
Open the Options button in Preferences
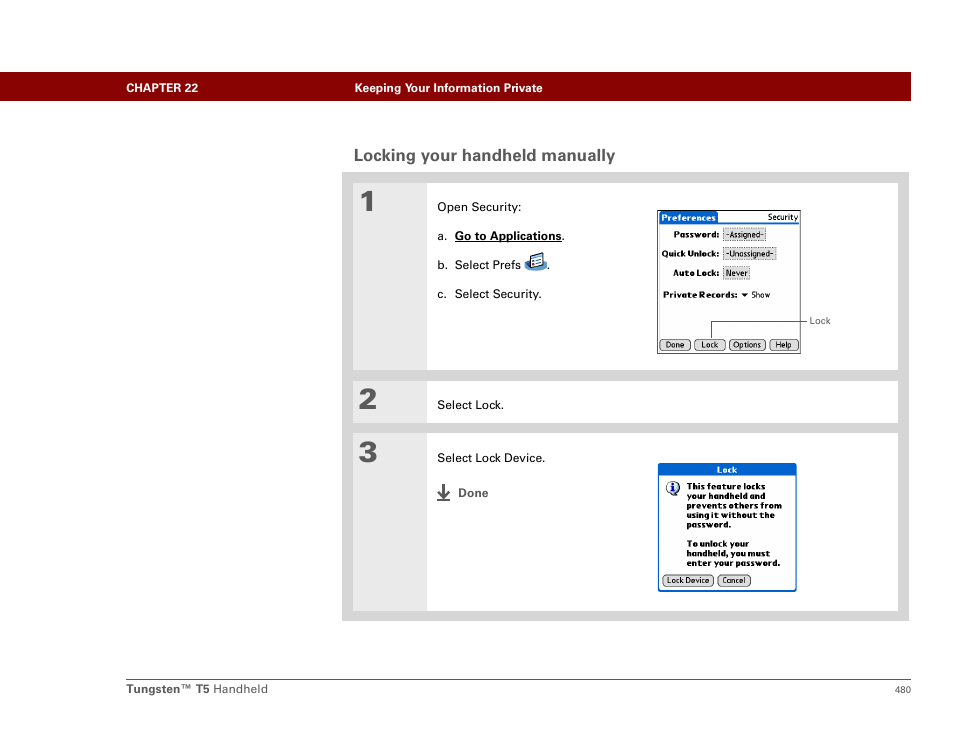(747, 345)
